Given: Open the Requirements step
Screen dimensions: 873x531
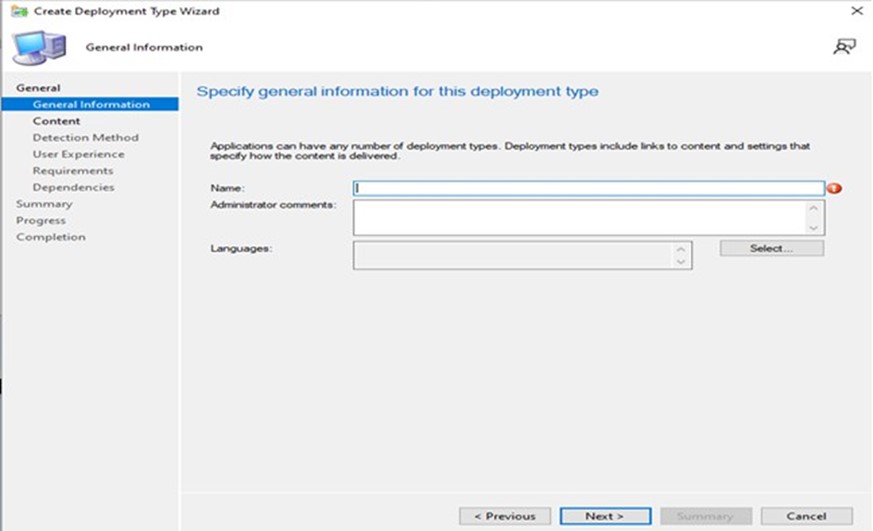Looking at the screenshot, I should [x=72, y=171].
